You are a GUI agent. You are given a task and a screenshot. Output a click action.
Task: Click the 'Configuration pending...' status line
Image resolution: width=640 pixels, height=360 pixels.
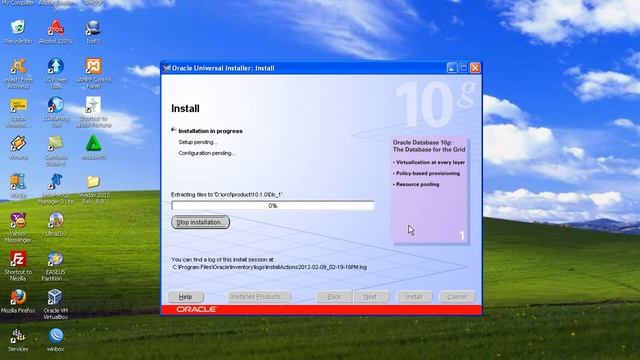tap(207, 153)
